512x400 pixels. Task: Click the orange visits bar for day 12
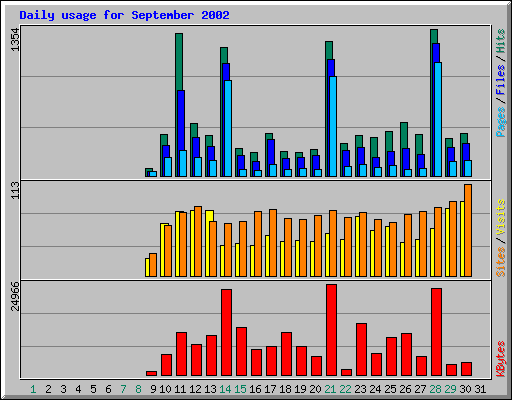click(x=198, y=241)
